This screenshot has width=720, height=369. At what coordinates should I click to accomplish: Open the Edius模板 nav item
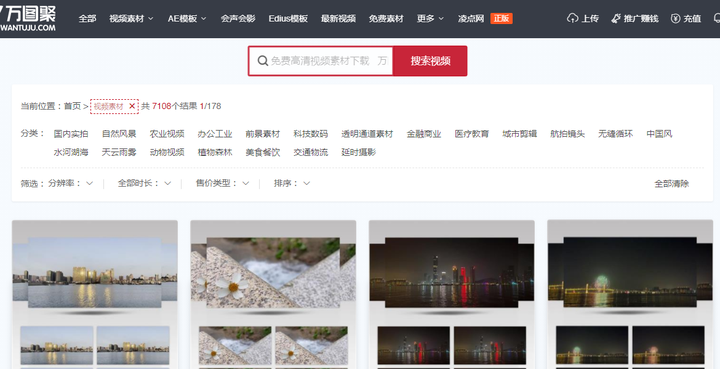[x=288, y=18]
